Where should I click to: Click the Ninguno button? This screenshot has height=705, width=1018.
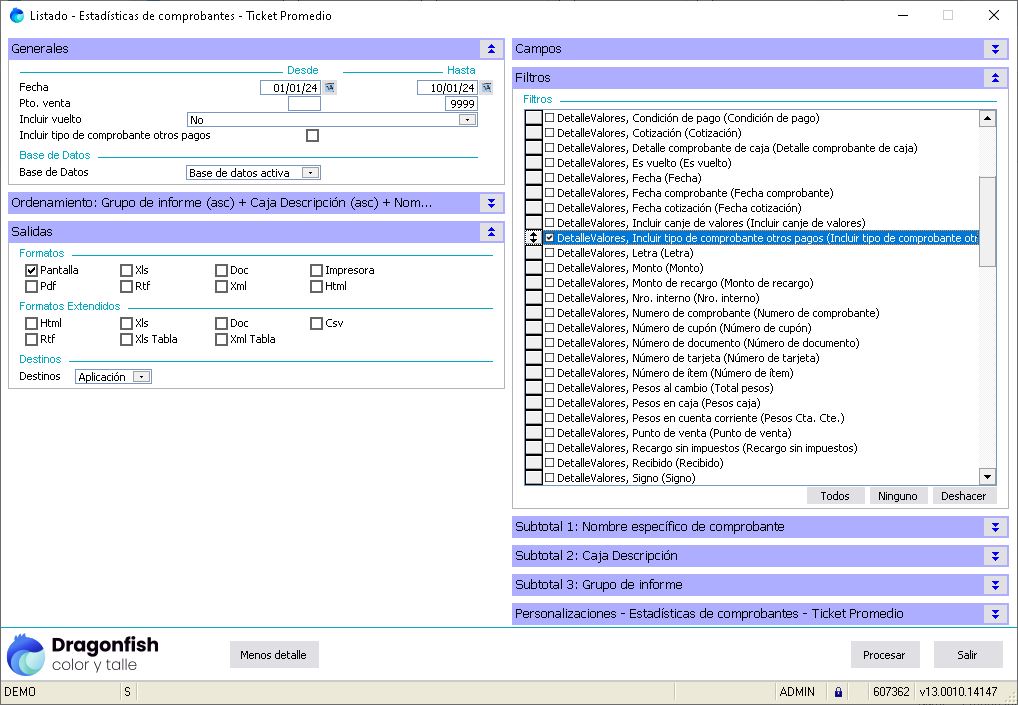tap(898, 496)
